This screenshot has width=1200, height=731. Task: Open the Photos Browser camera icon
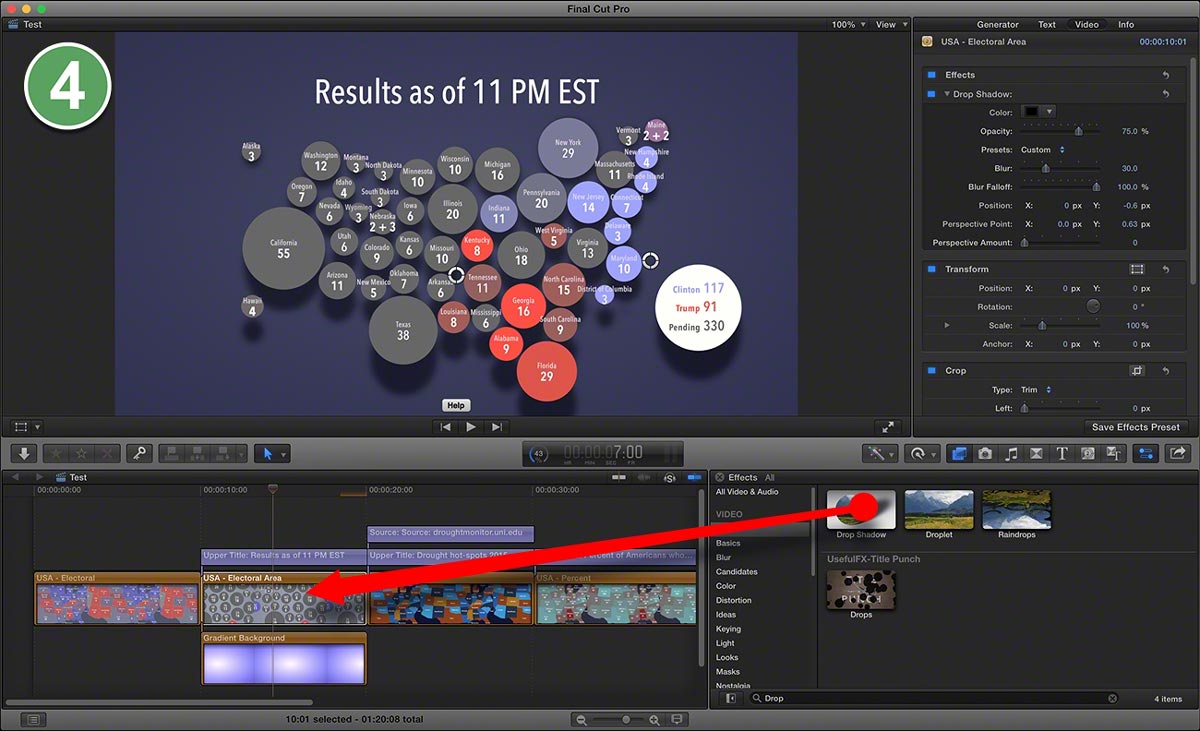985,453
